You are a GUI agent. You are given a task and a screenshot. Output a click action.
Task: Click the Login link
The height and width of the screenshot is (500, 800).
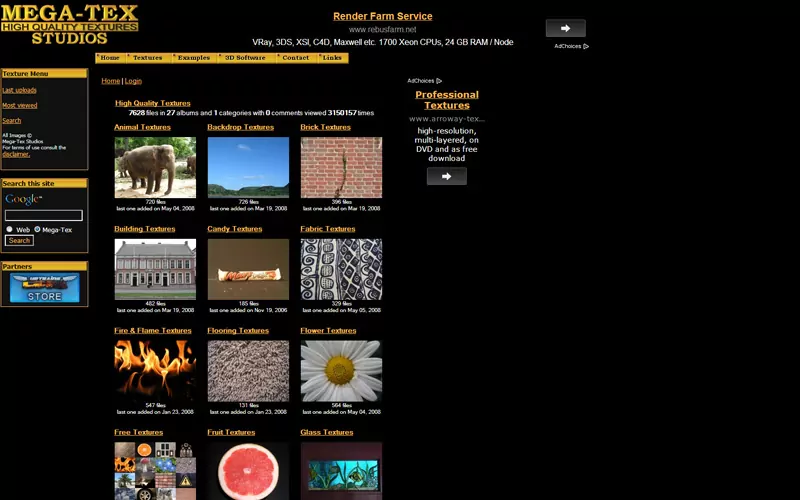coord(133,81)
